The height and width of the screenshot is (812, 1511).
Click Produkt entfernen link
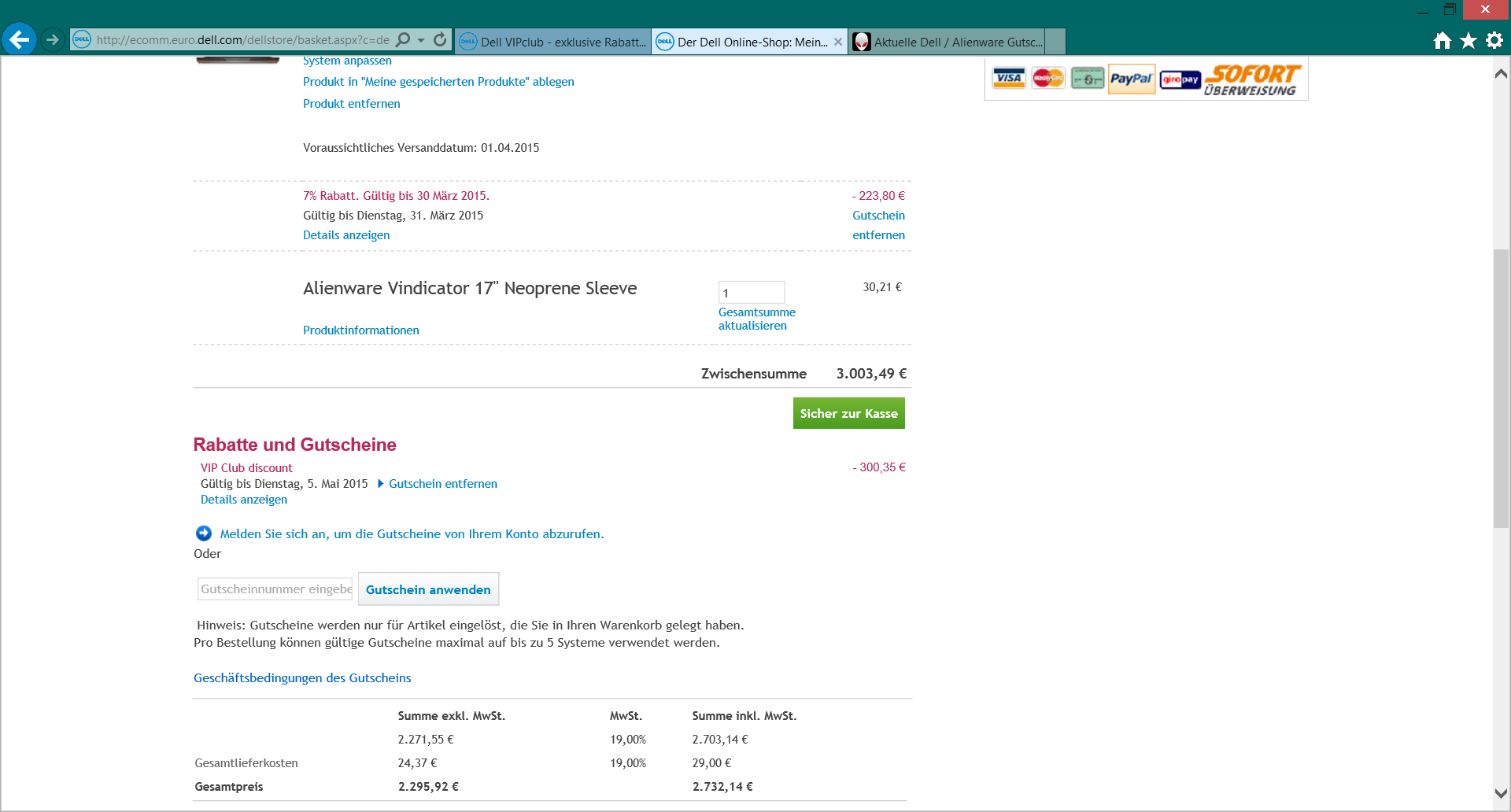click(x=351, y=104)
